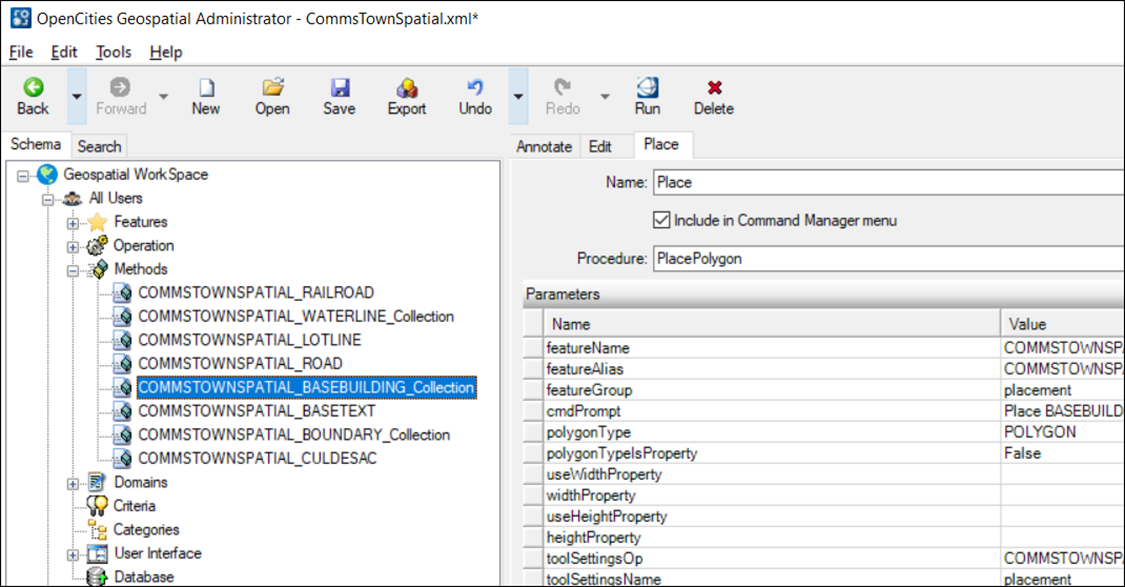
Task: Navigate back using the Back arrow icon
Action: pyautogui.click(x=33, y=95)
